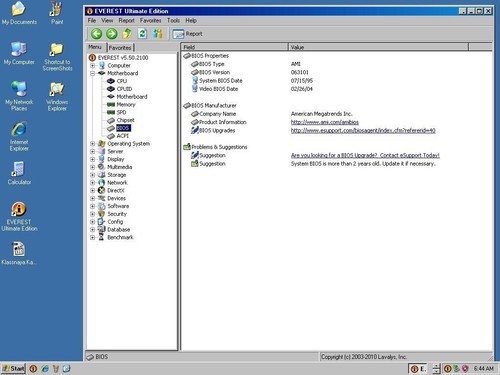Open the File menu

click(92, 21)
